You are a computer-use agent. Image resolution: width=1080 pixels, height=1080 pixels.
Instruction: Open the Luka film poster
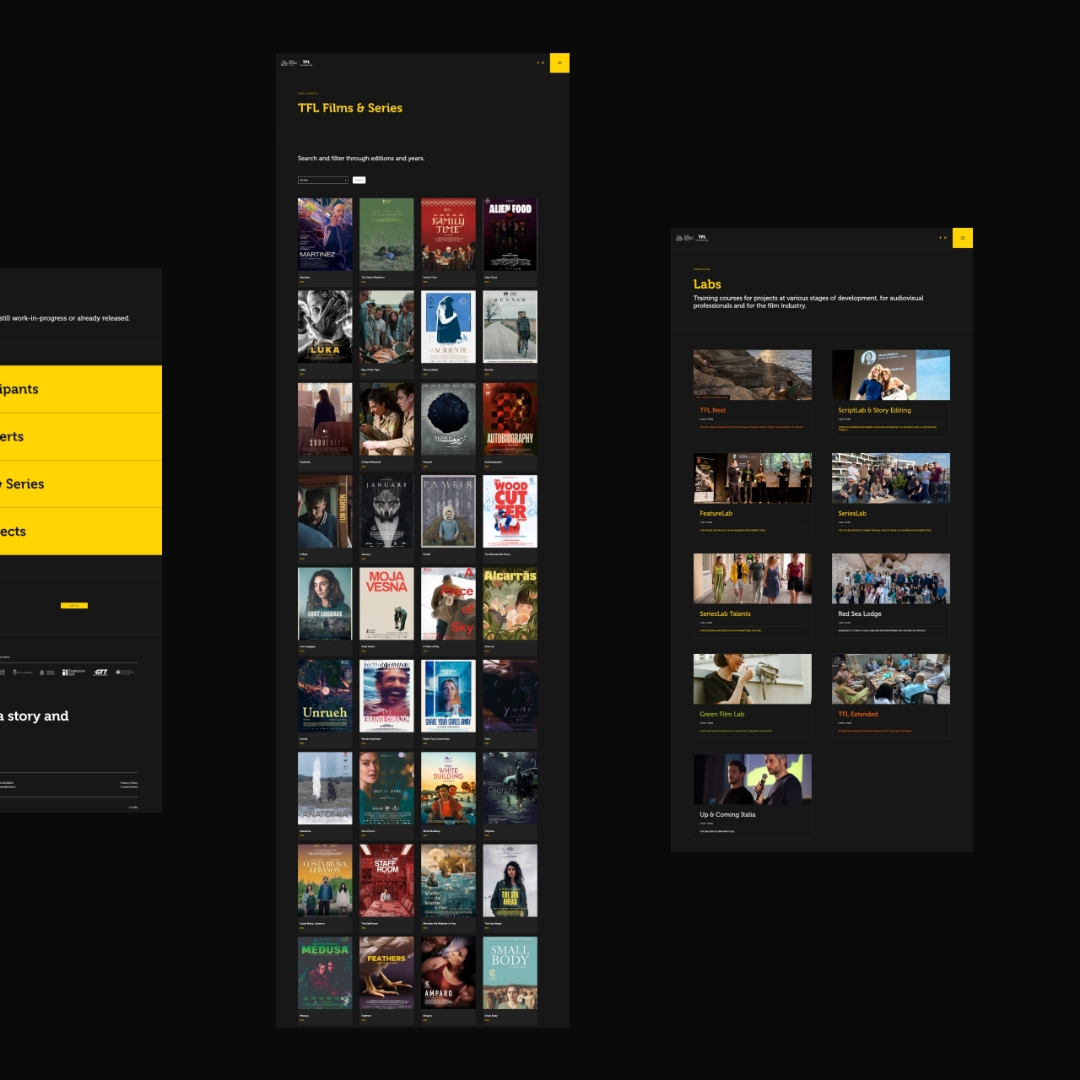pyautogui.click(x=325, y=326)
